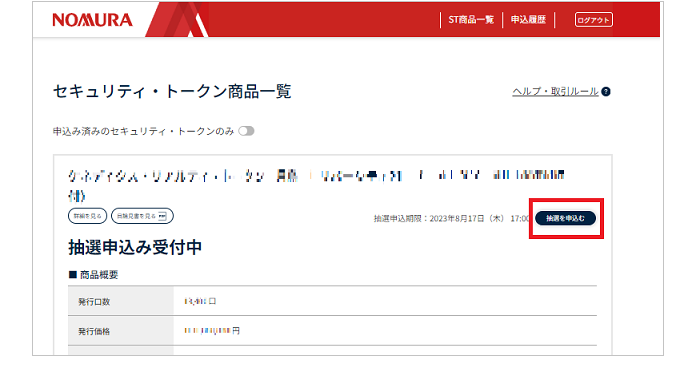Click the security token product title
The width and height of the screenshot is (690, 375).
tap(316, 185)
